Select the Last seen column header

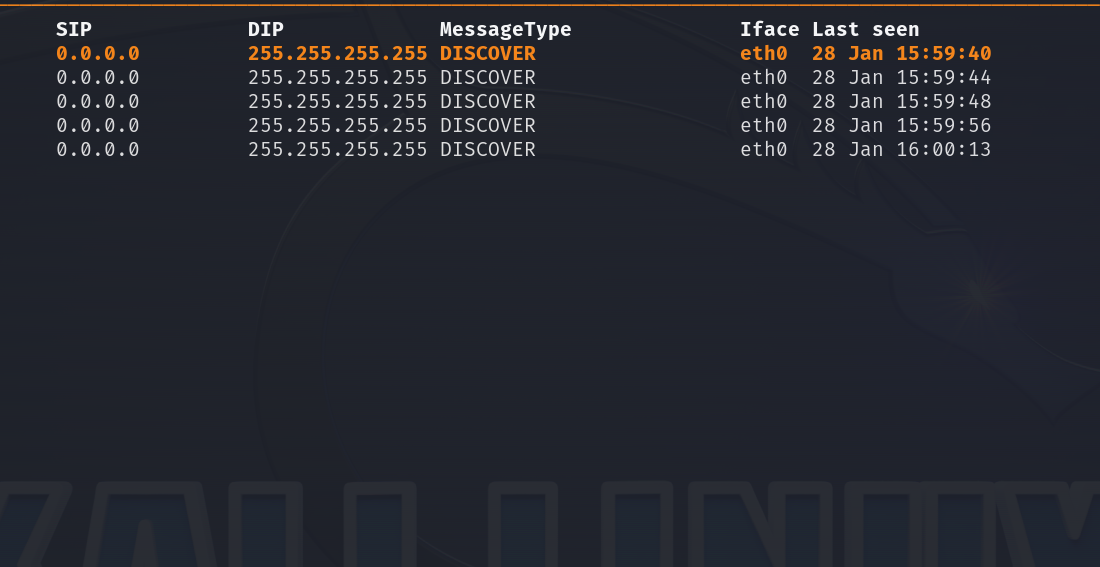[865, 30]
